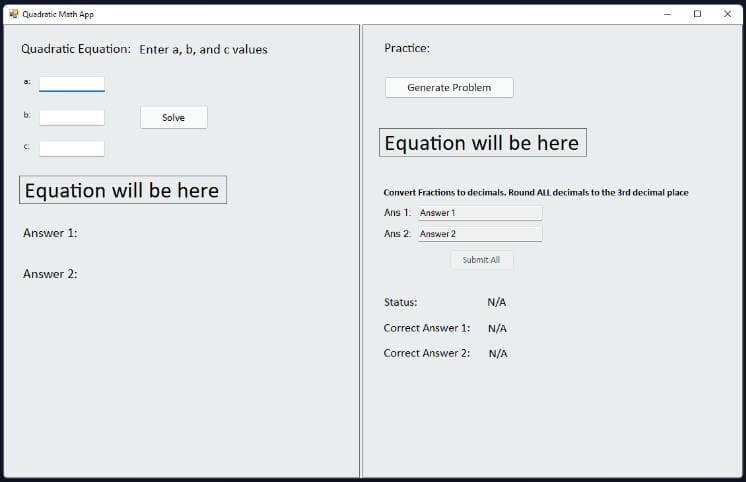Click the Answer 2 practice input field
The height and width of the screenshot is (482, 746).
click(x=480, y=234)
